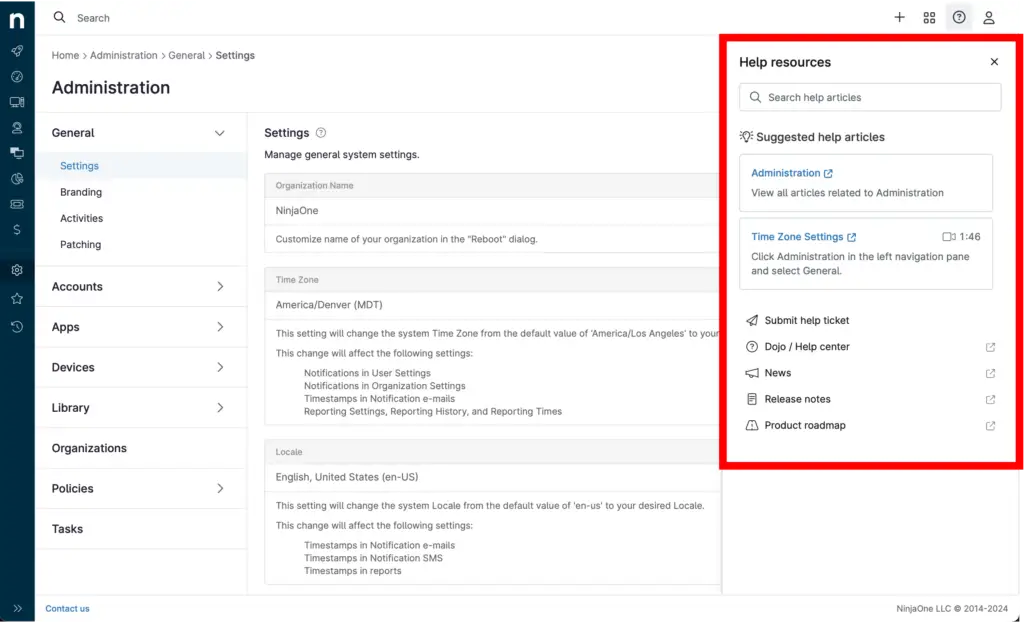The width and height of the screenshot is (1024, 623).
Task: Collapse the General section
Action: [219, 133]
